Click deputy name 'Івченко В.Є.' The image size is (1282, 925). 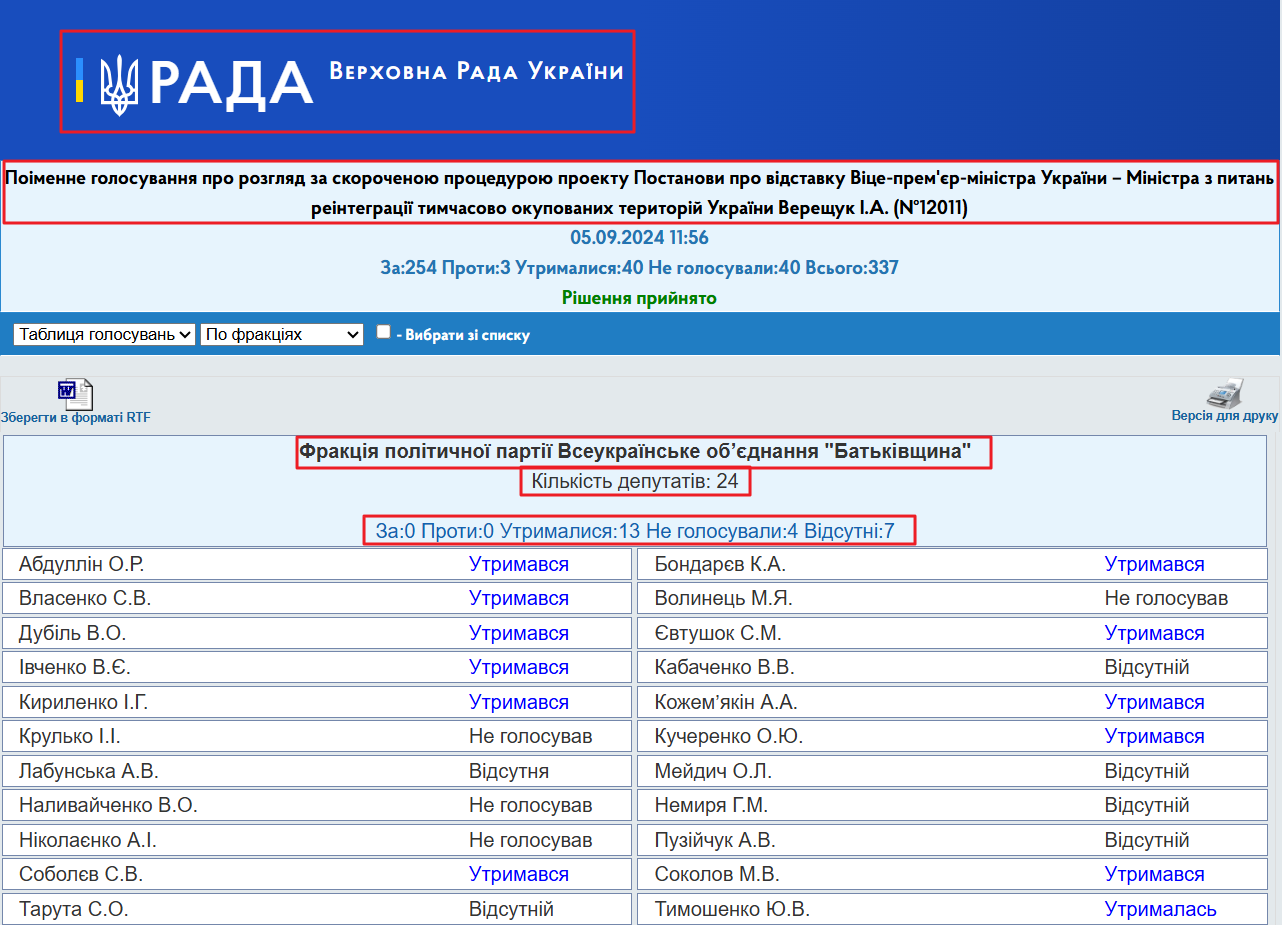[x=75, y=668]
